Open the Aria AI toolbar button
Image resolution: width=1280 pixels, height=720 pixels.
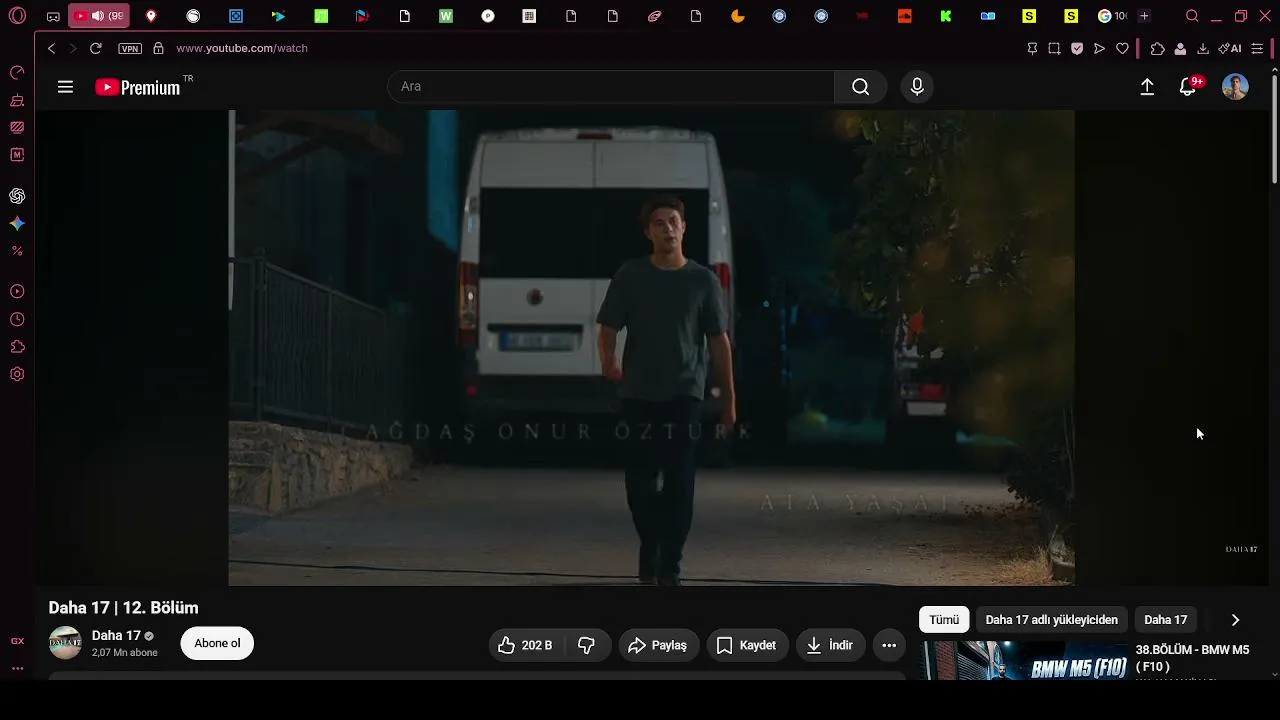[x=1230, y=48]
